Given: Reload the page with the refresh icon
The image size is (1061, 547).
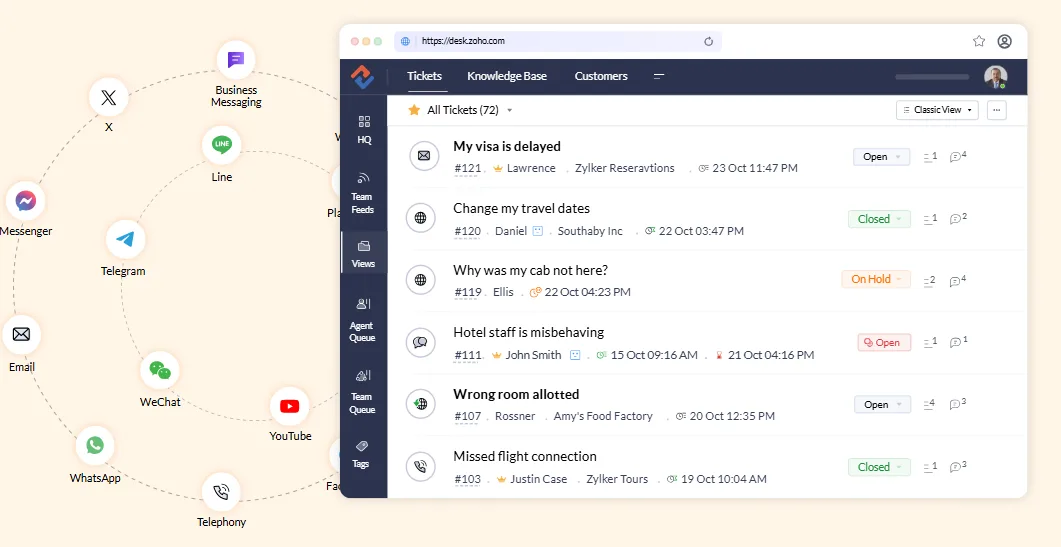Looking at the screenshot, I should 708,41.
